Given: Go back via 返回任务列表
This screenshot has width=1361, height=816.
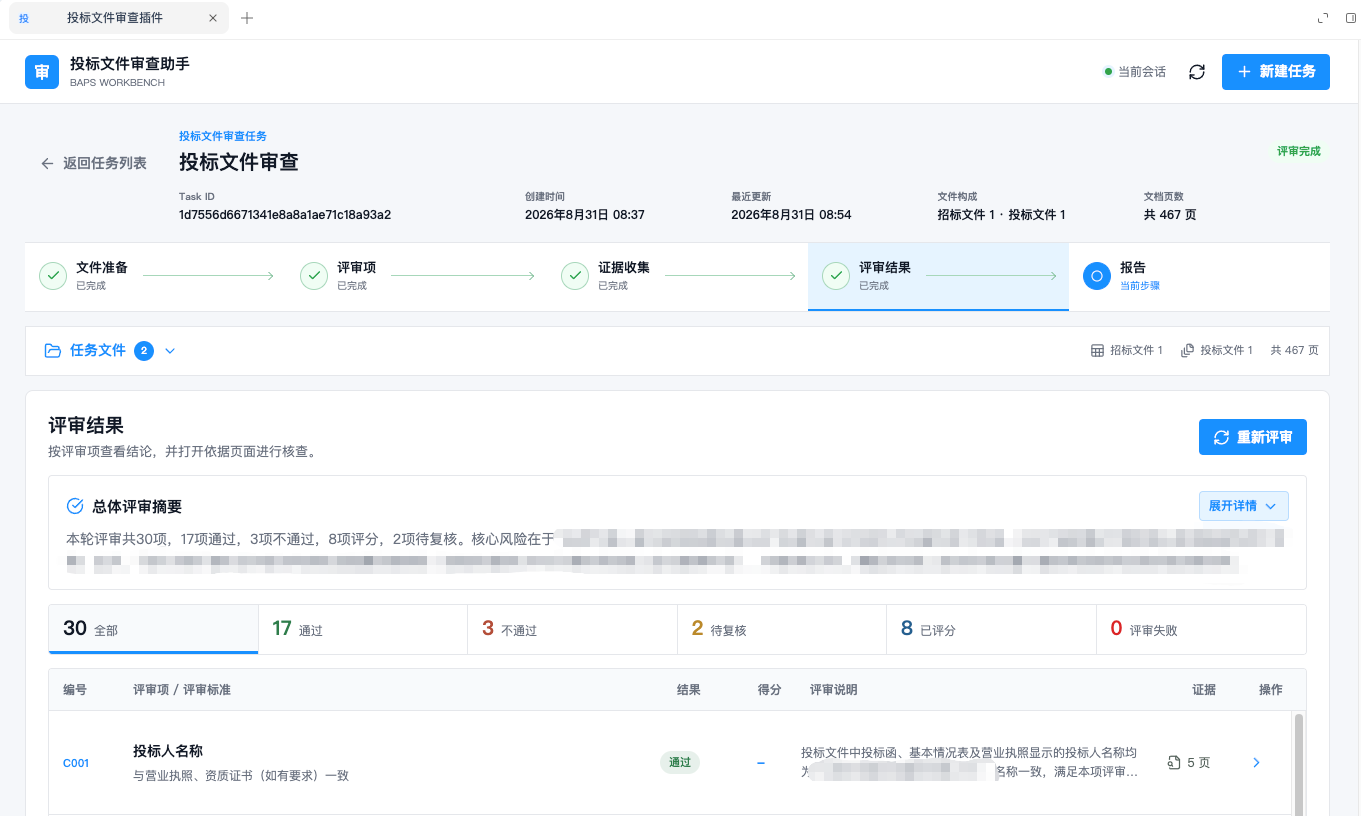Looking at the screenshot, I should [93, 163].
